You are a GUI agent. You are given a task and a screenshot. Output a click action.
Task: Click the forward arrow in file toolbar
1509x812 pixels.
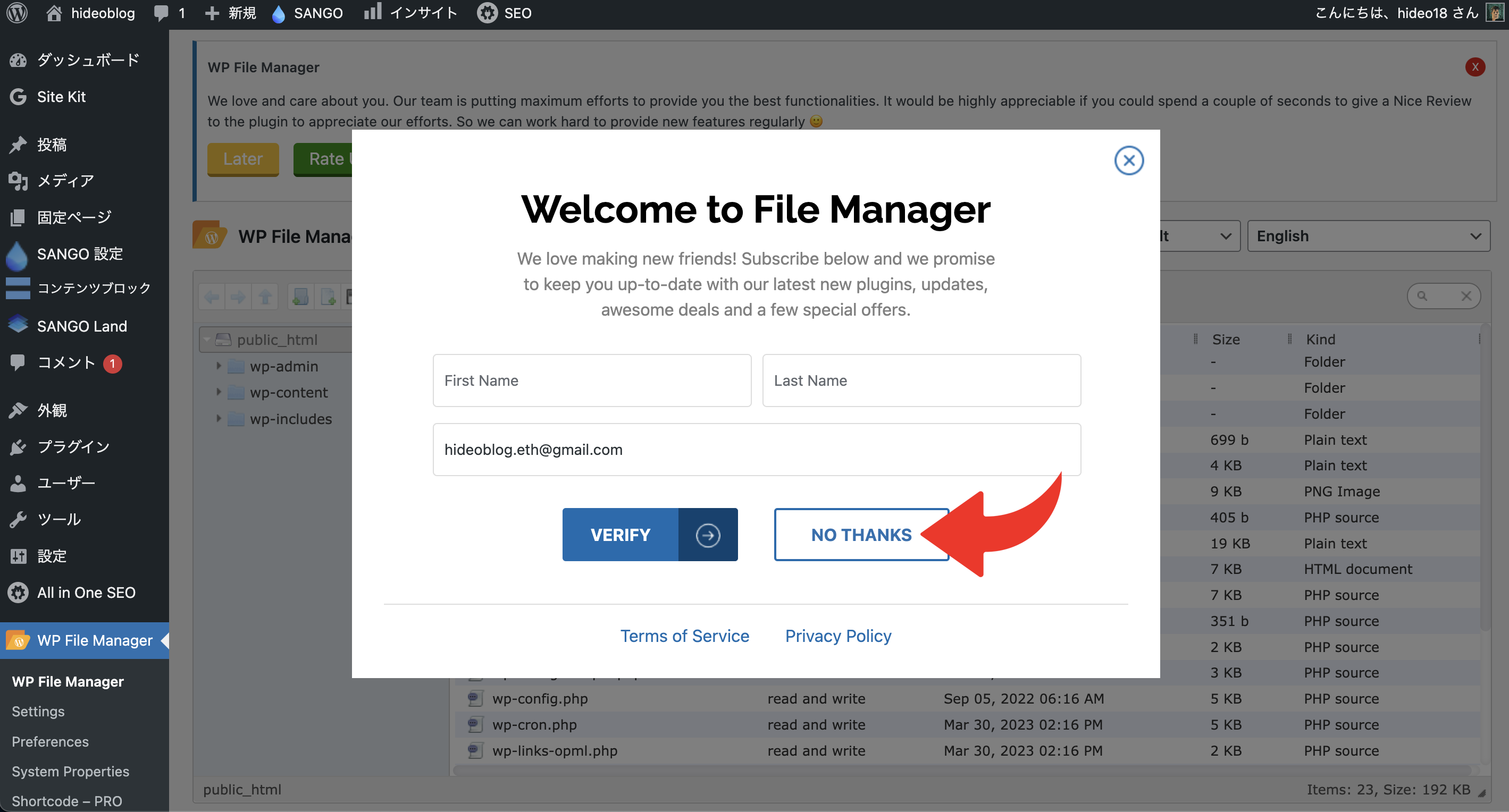[238, 297]
